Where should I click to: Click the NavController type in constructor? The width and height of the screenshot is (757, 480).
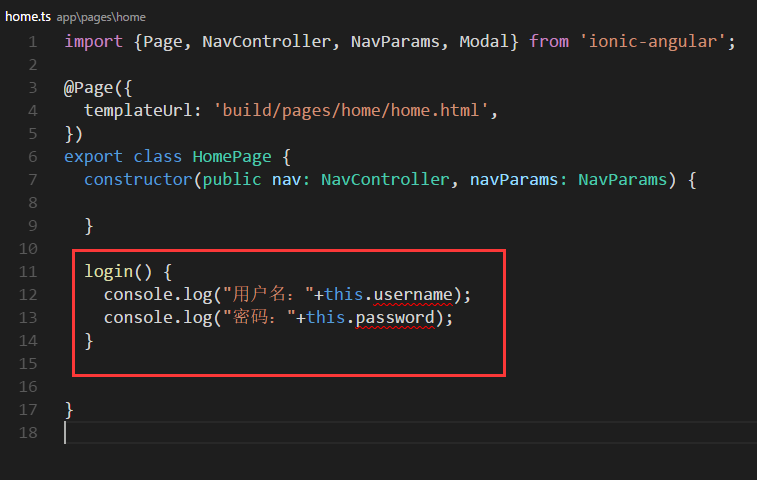coord(385,180)
